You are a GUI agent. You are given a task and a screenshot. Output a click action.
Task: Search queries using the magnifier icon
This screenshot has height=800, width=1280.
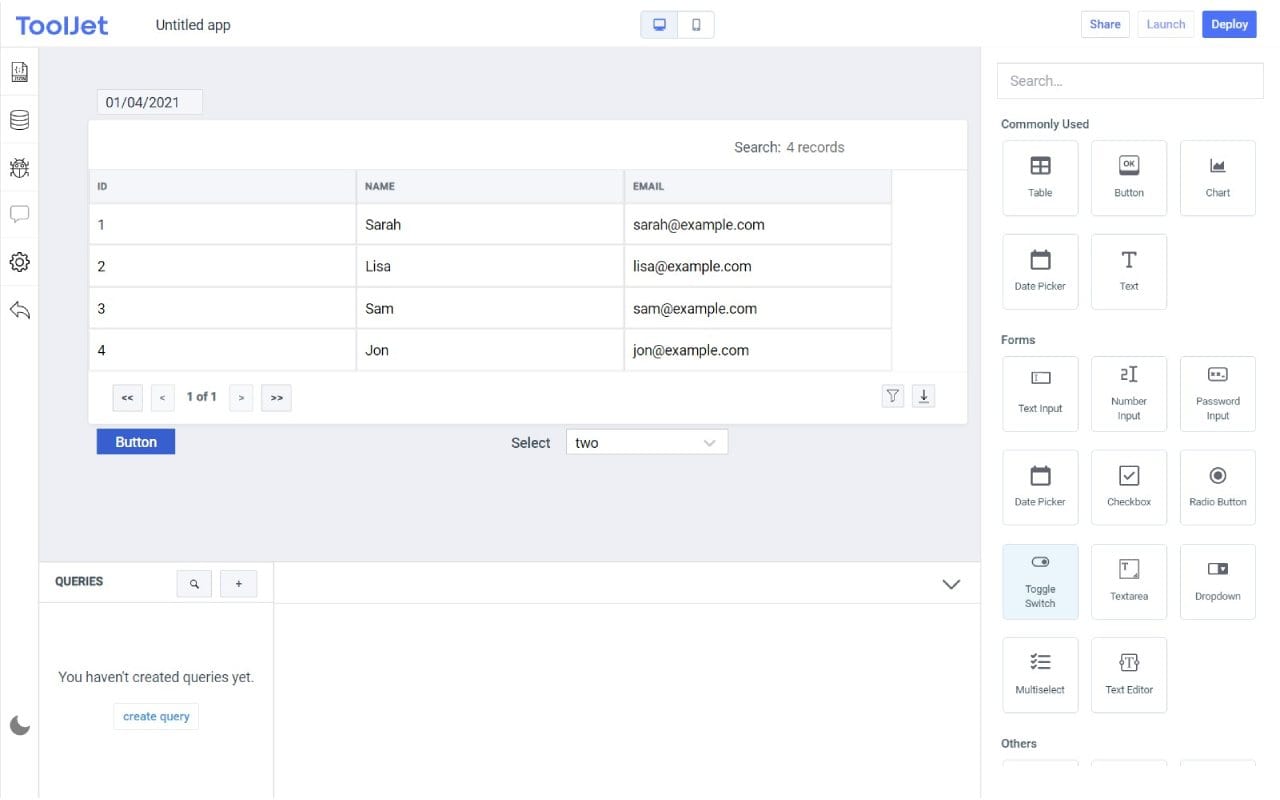point(194,583)
